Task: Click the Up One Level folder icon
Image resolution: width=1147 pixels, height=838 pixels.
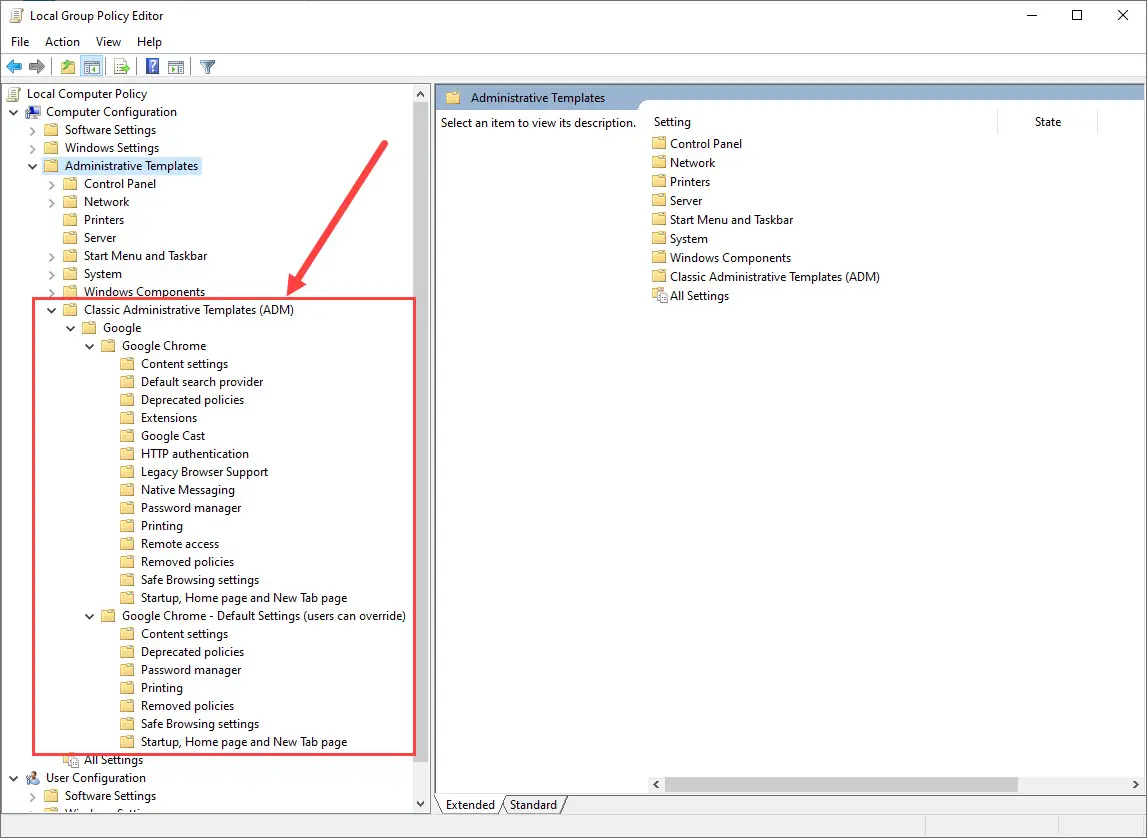Action: pyautogui.click(x=68, y=67)
